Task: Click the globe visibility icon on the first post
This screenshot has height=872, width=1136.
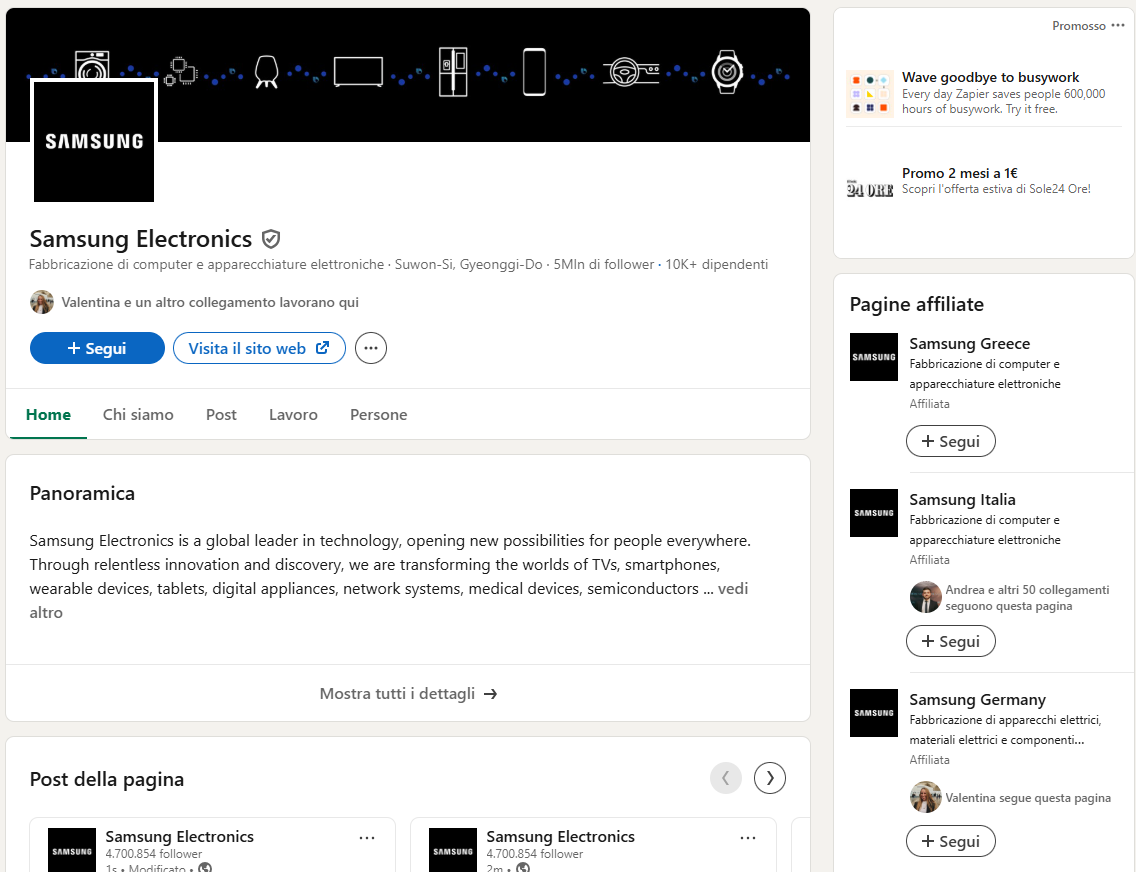Action: (x=203, y=868)
